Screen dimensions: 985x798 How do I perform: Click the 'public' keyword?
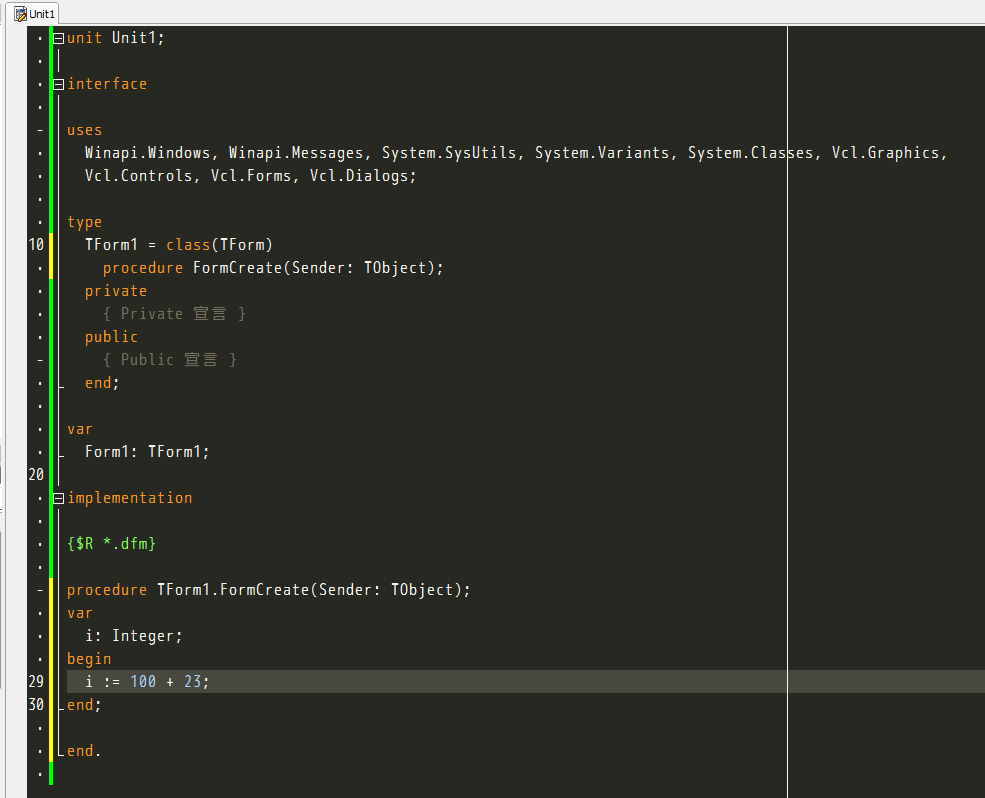pos(111,337)
